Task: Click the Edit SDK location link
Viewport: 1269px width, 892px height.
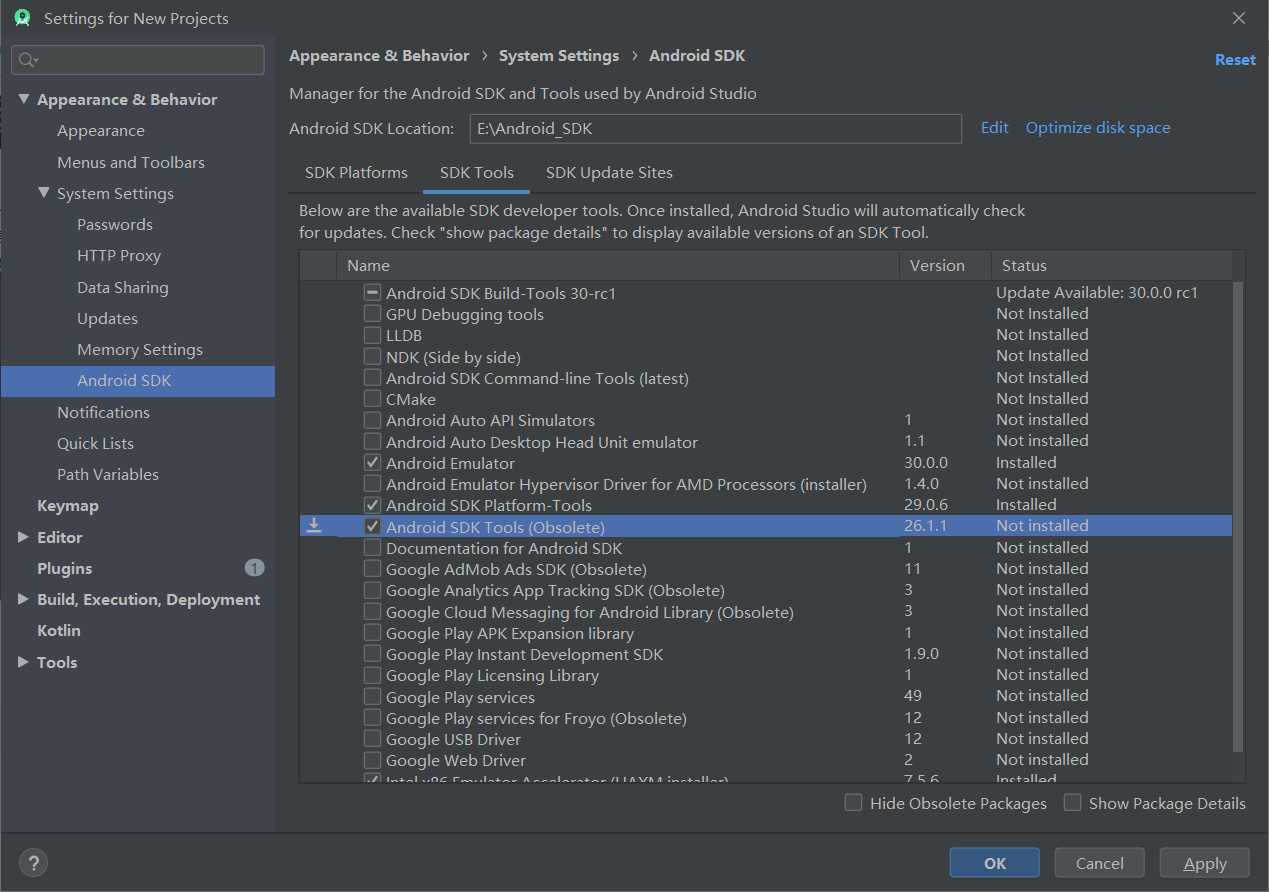Action: point(994,128)
